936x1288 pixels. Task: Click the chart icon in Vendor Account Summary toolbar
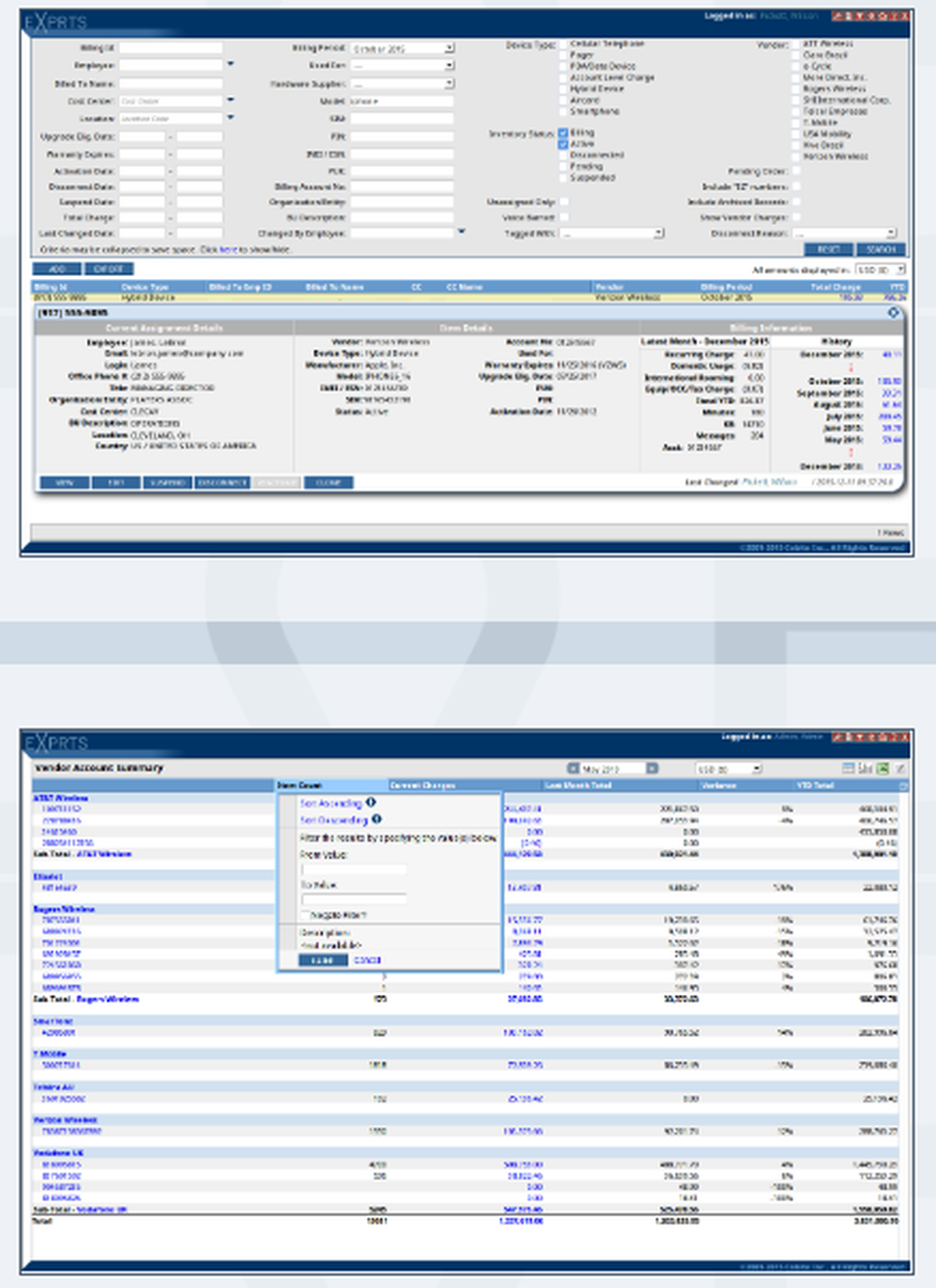point(866,768)
